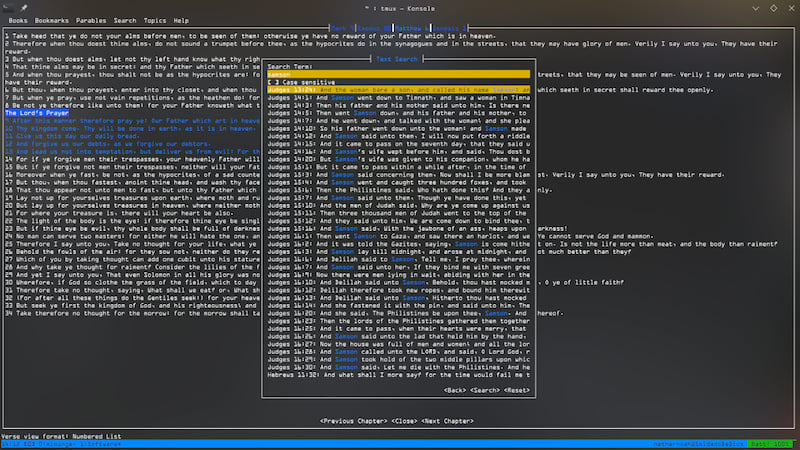This screenshot has height=450, width=800.
Task: Select the Judges 15:7 search result
Action: coord(398,198)
